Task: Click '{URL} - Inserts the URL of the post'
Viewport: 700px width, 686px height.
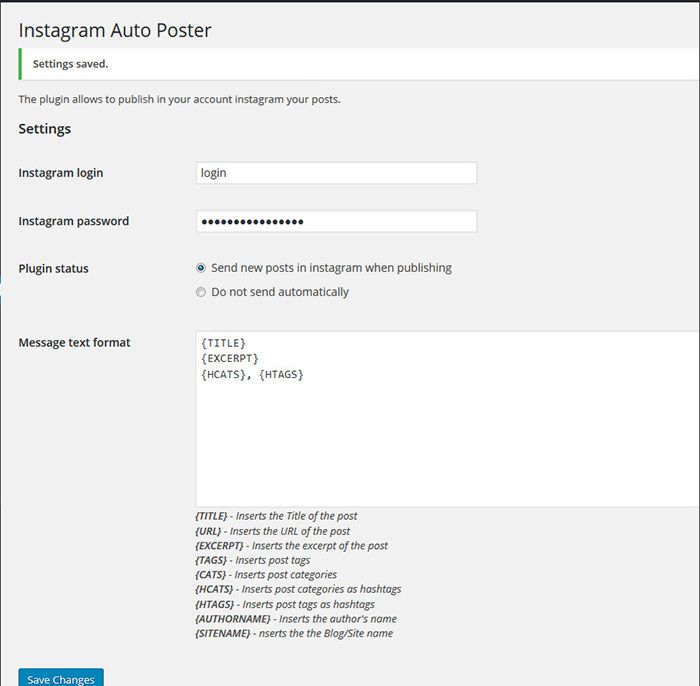Action: (273, 531)
